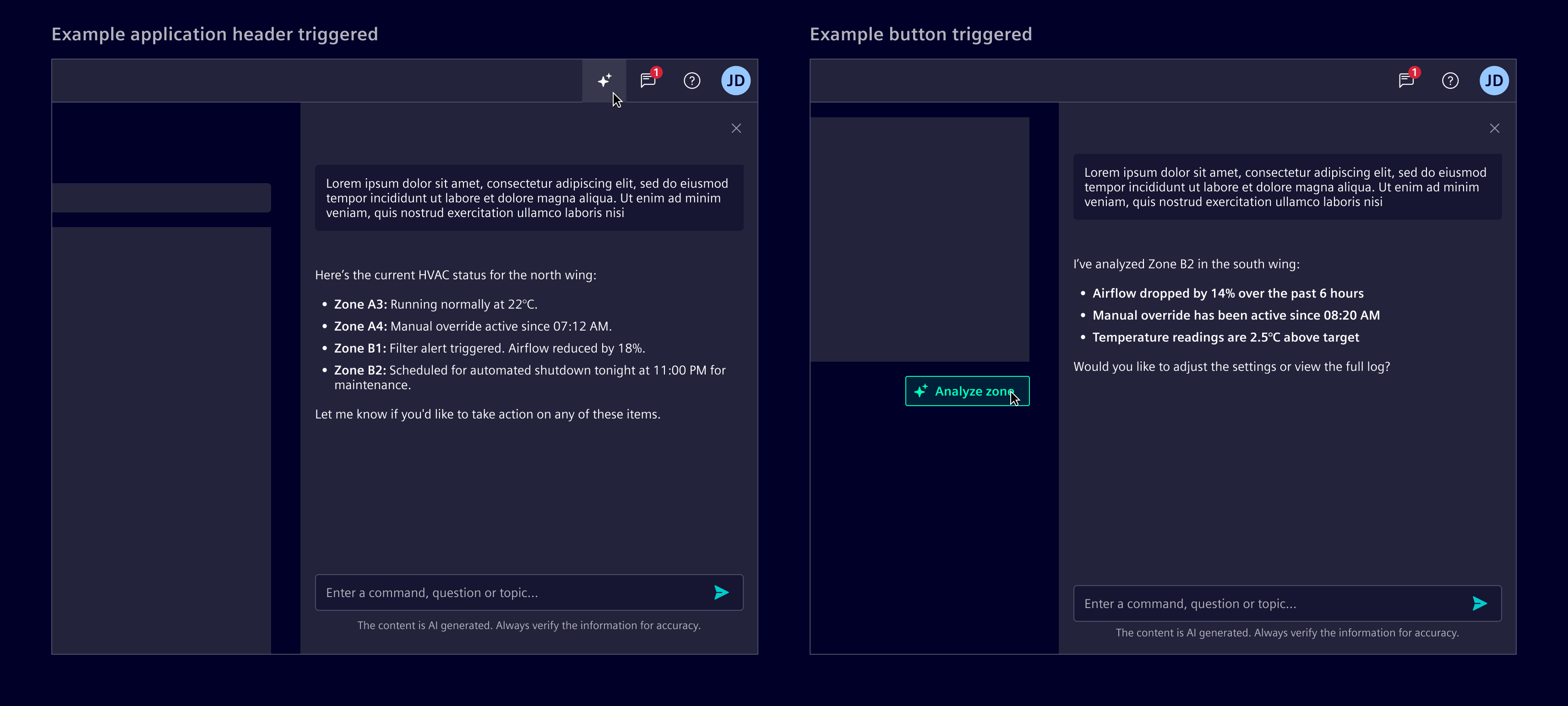
Task: Click the JD avatar in the right header
Action: 1494,80
